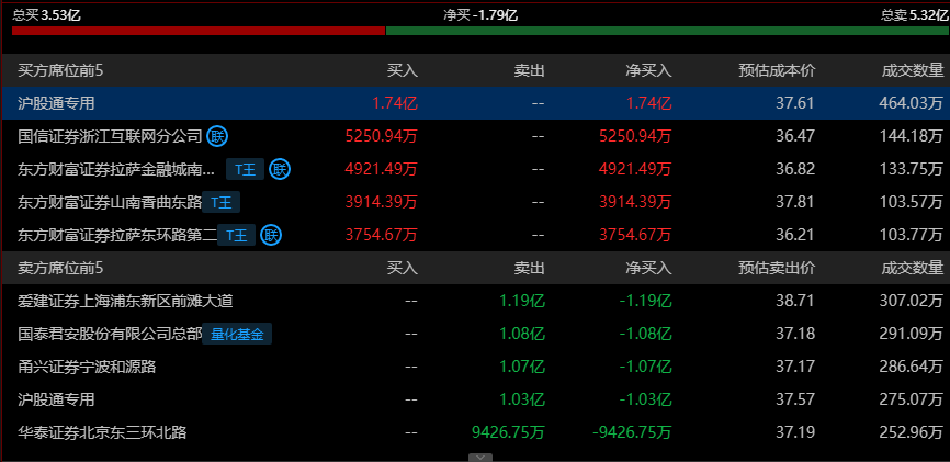
Task: Sort buyers by 成交数量 column header
Action: pos(912,71)
